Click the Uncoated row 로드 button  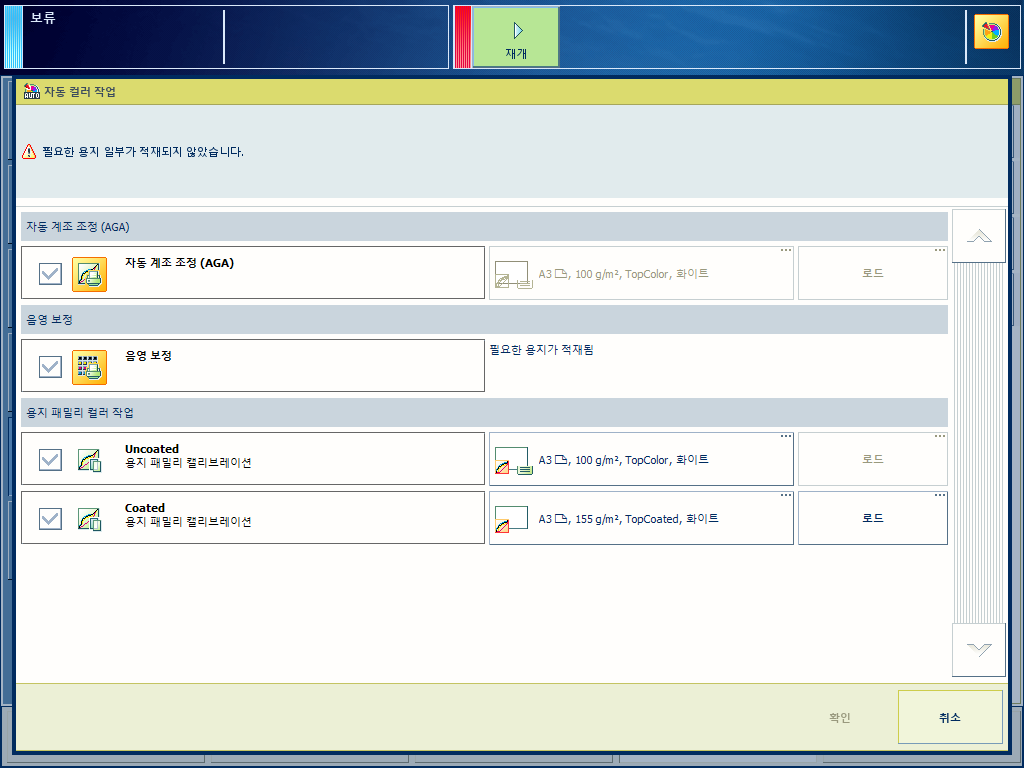click(x=872, y=459)
